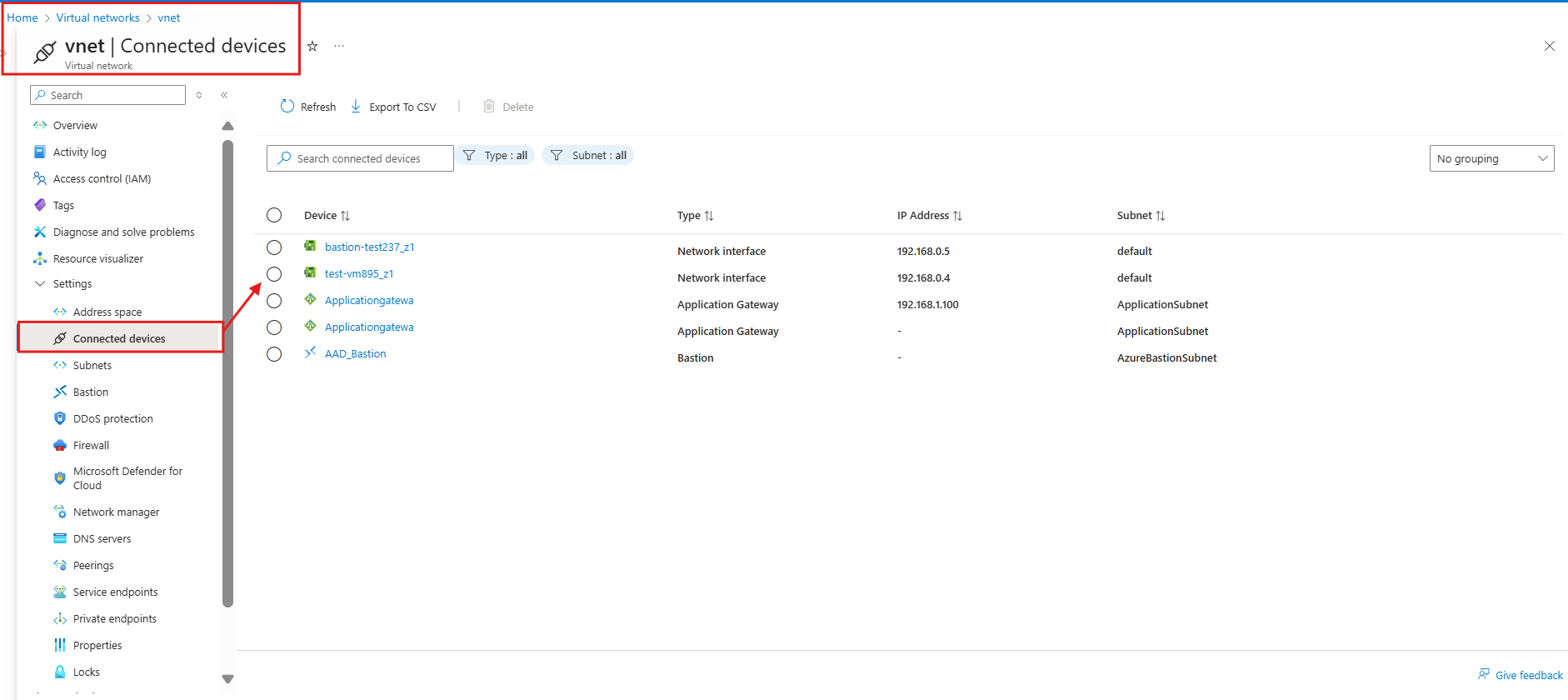Click the Activity log icon
Screen dimensions: 1568x700
click(x=39, y=152)
